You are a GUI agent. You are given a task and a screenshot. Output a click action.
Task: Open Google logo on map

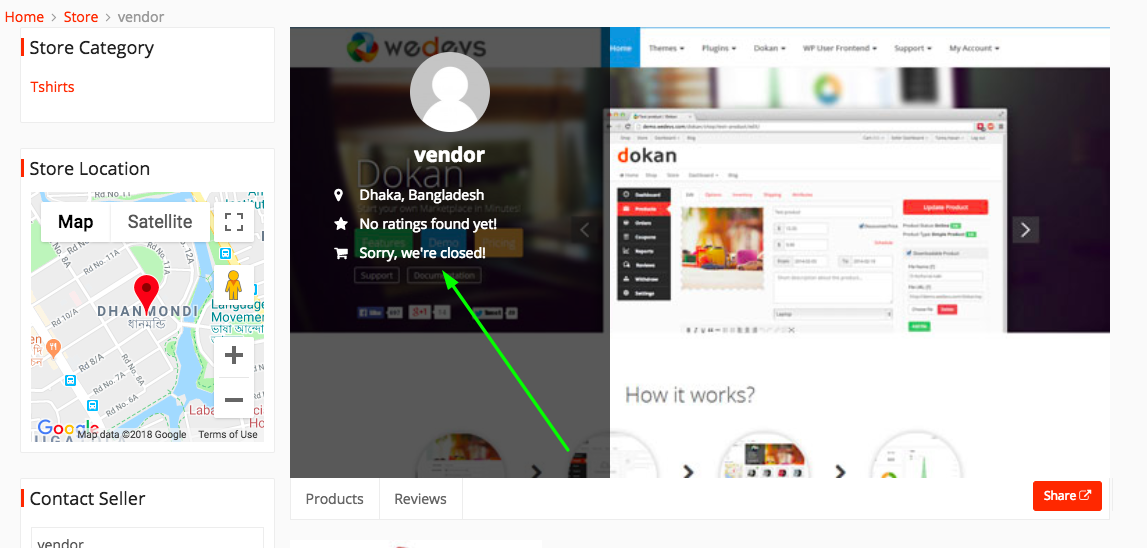67,429
